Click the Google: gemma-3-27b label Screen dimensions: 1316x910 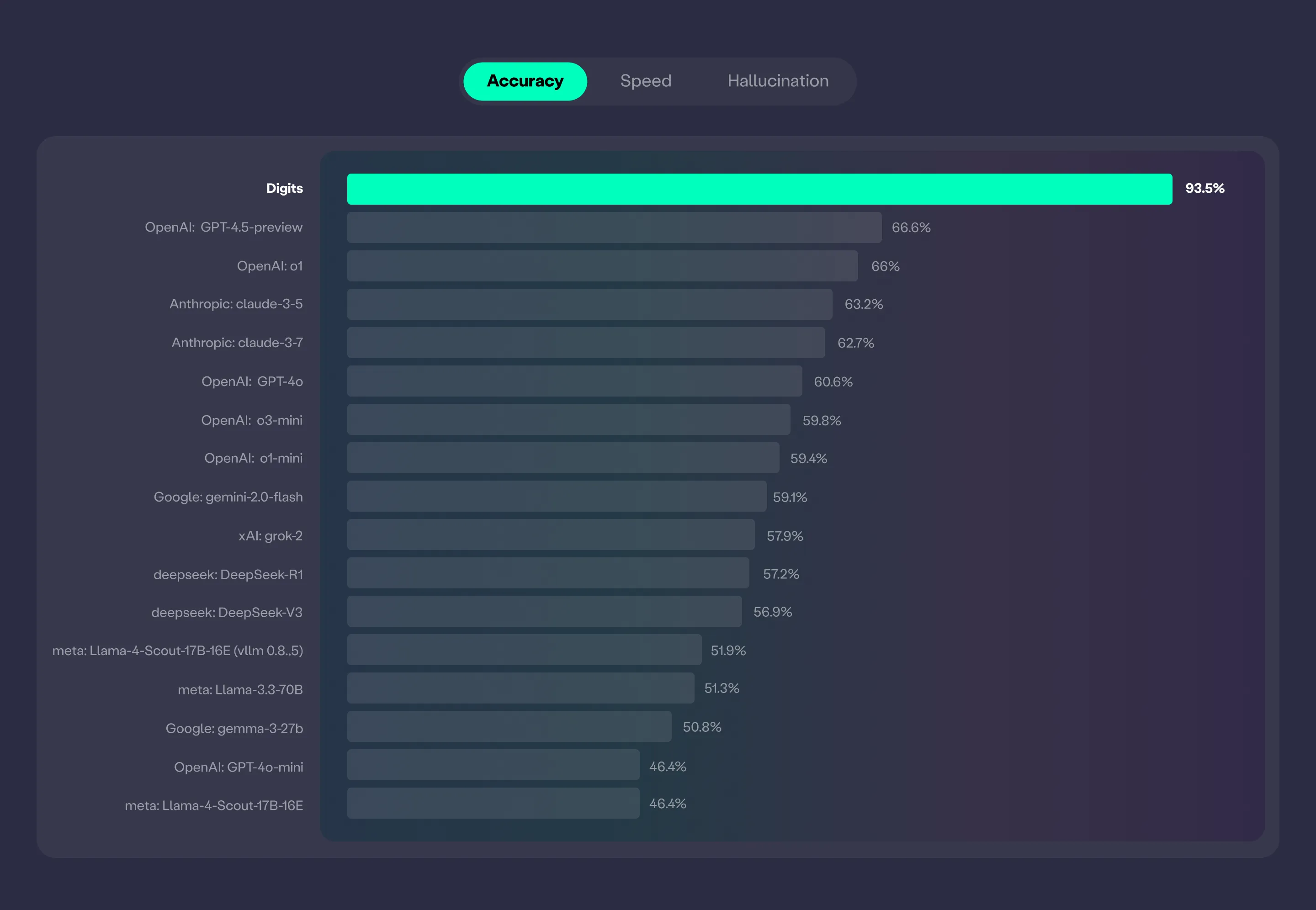pos(234,728)
